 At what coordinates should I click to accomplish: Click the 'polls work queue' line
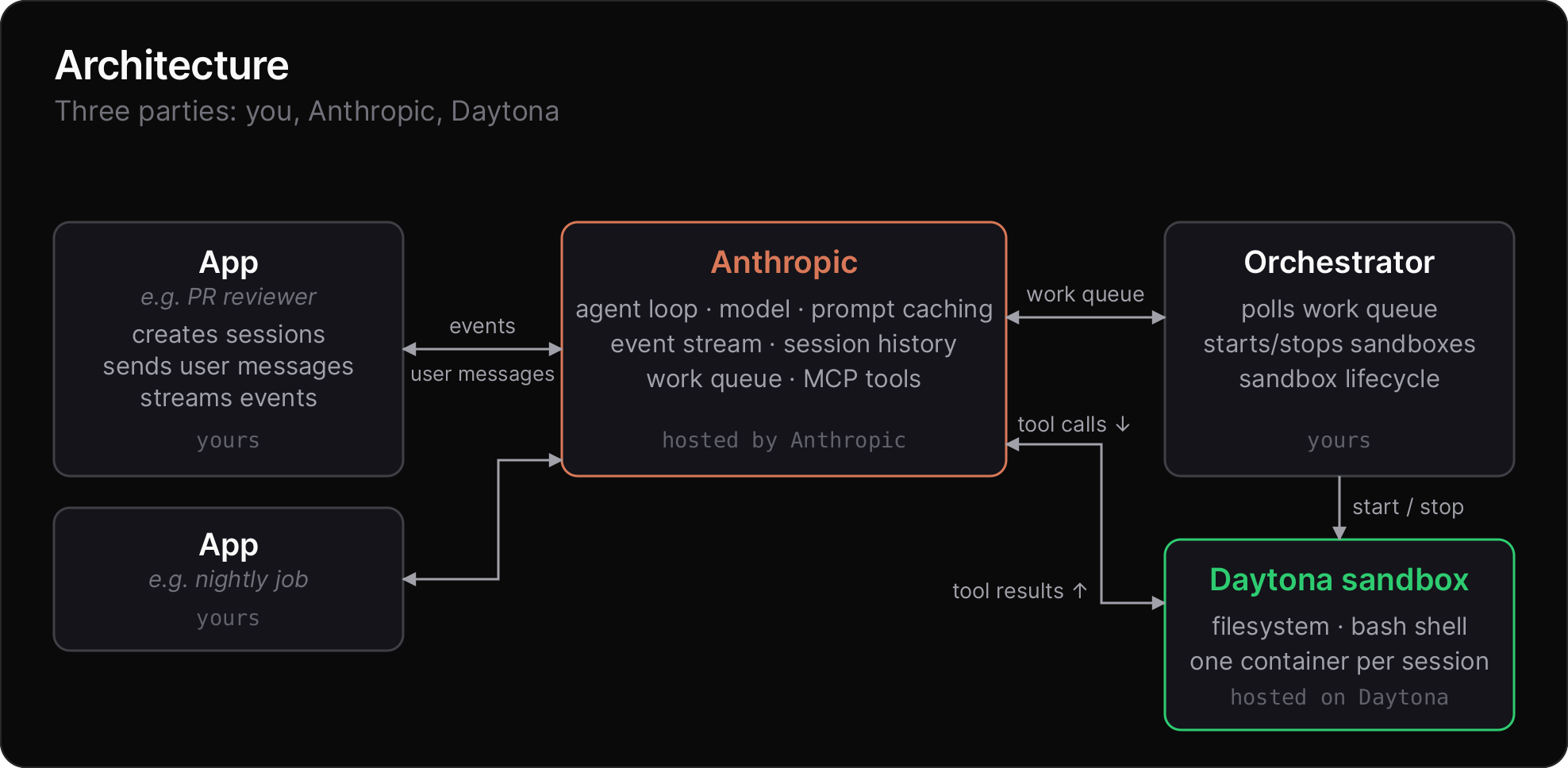1339,309
